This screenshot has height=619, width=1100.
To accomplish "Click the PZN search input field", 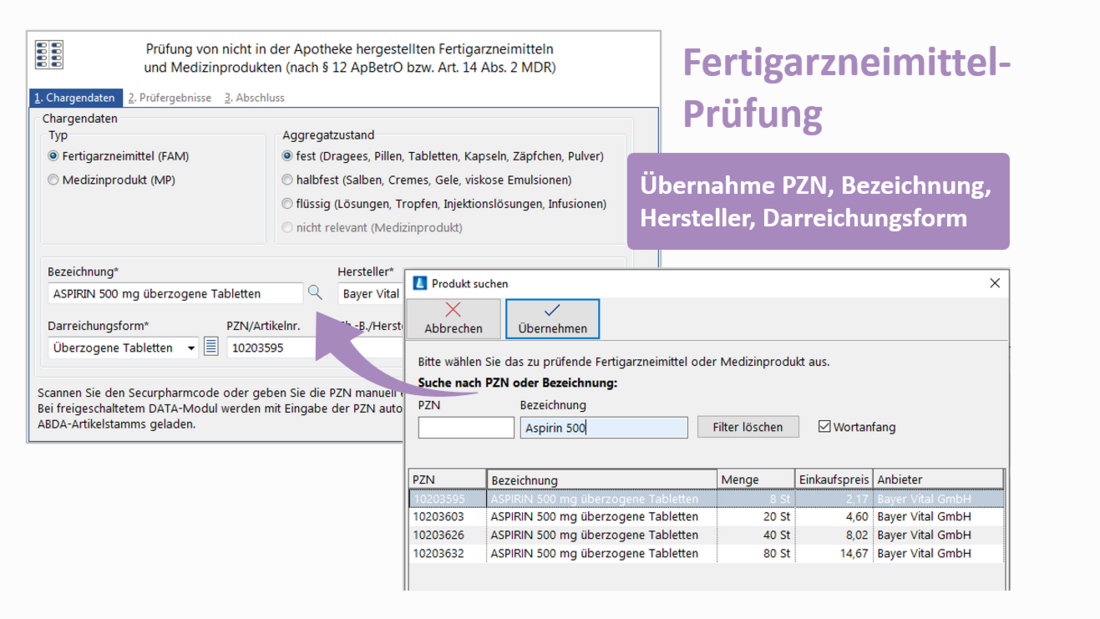I will click(x=465, y=428).
